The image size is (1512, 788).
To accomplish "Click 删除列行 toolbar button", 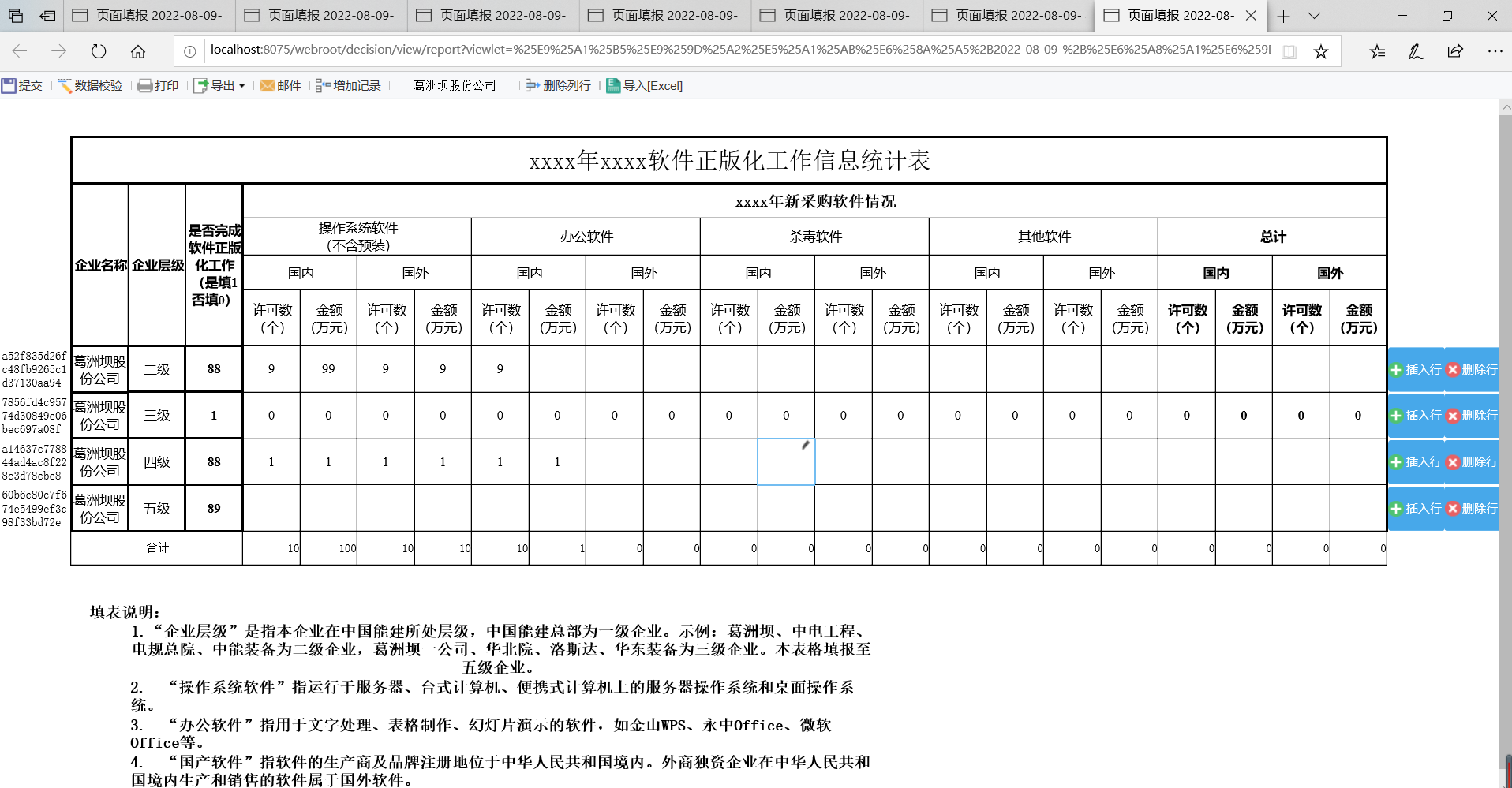I will pyautogui.click(x=559, y=85).
